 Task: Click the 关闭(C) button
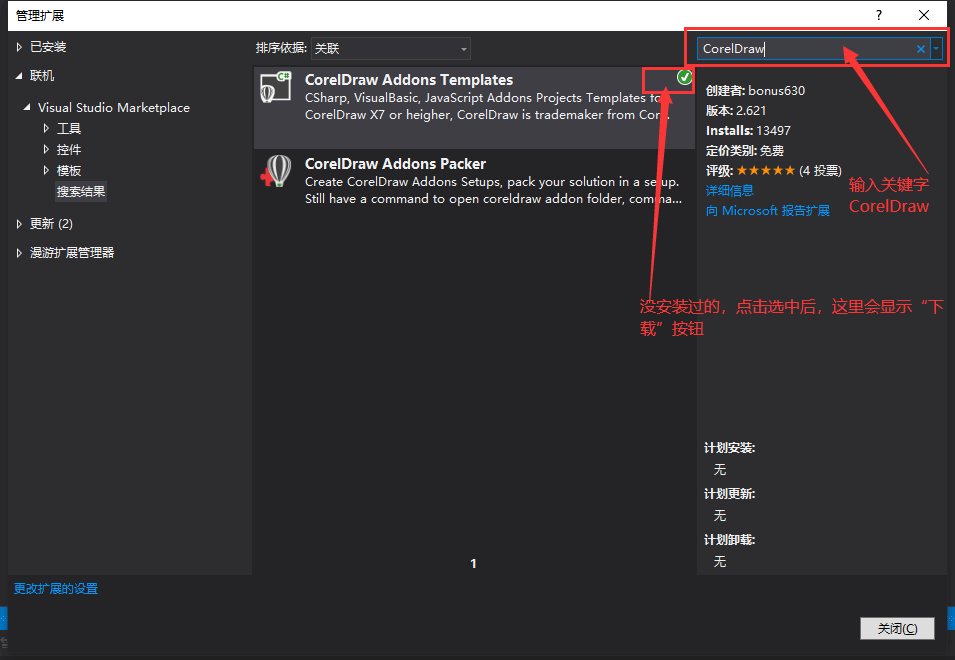click(896, 628)
